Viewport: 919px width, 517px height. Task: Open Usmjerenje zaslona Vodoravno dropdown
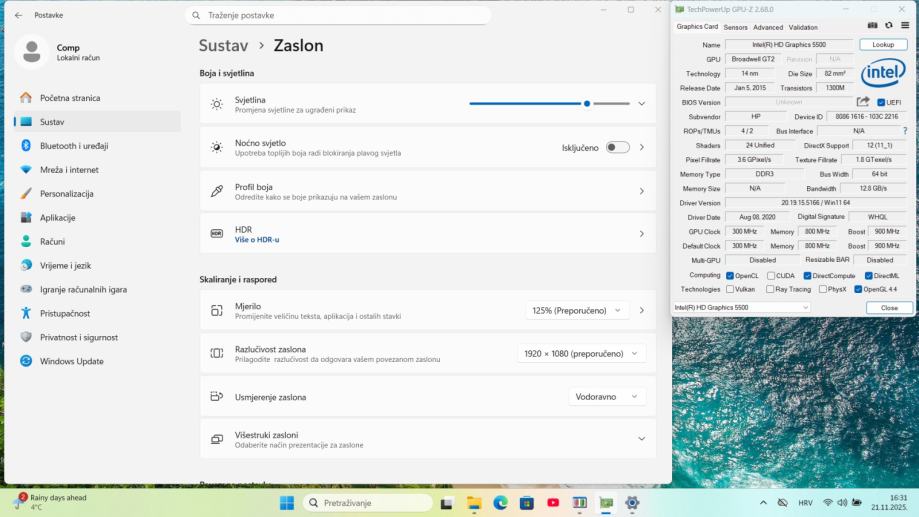(x=607, y=397)
